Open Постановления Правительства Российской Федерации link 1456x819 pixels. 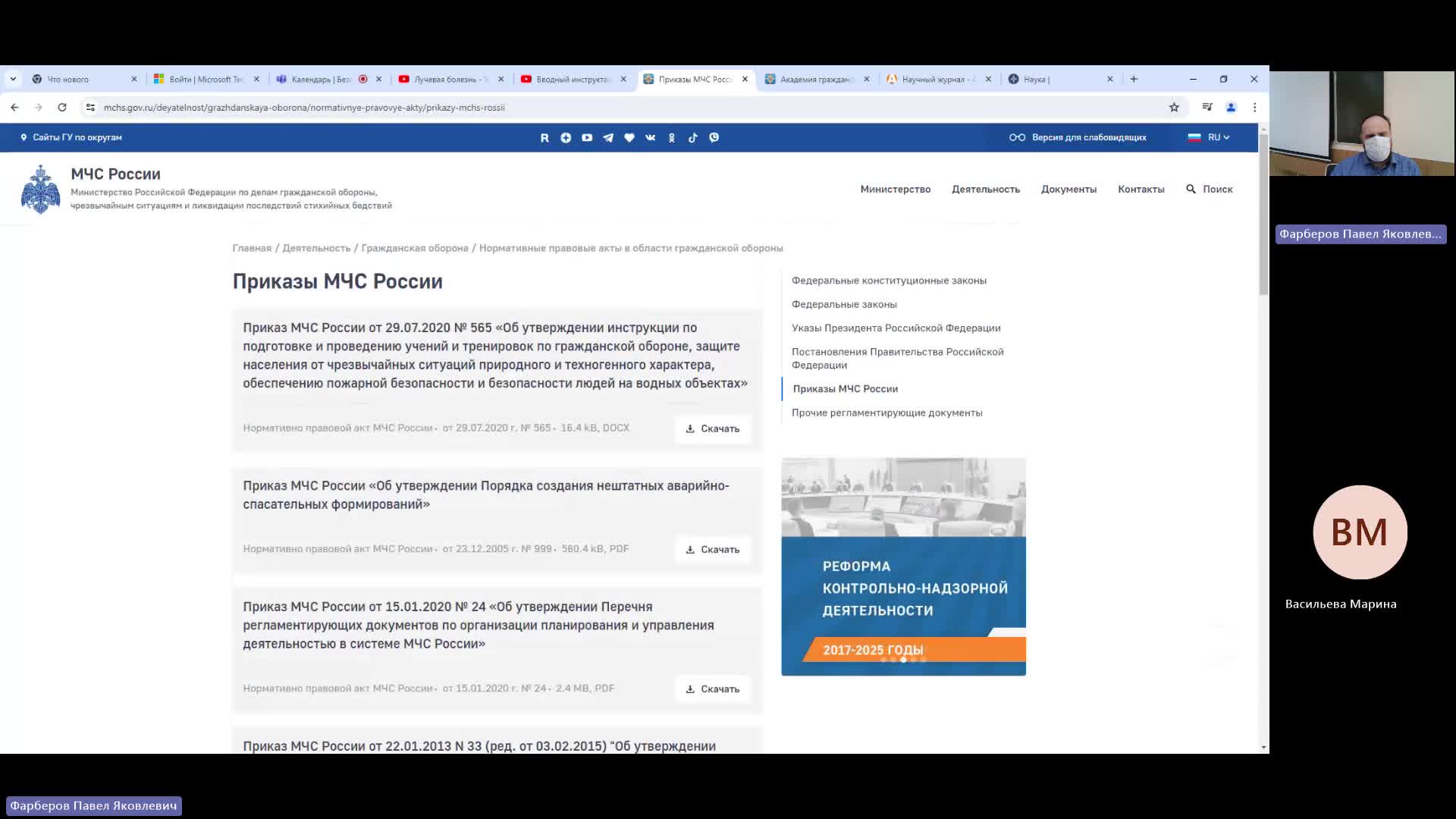tap(897, 358)
